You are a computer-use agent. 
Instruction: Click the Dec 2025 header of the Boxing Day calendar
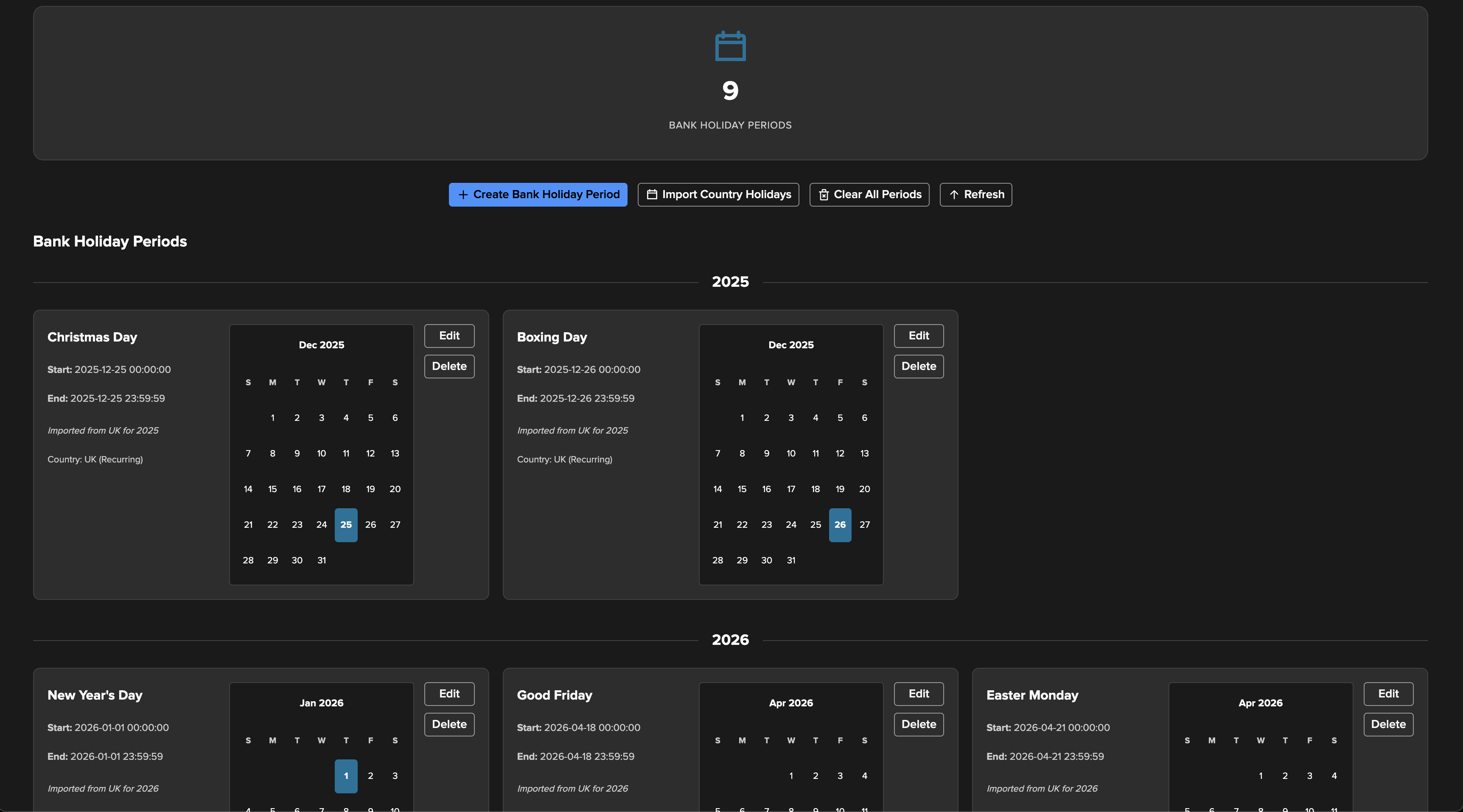click(x=790, y=344)
